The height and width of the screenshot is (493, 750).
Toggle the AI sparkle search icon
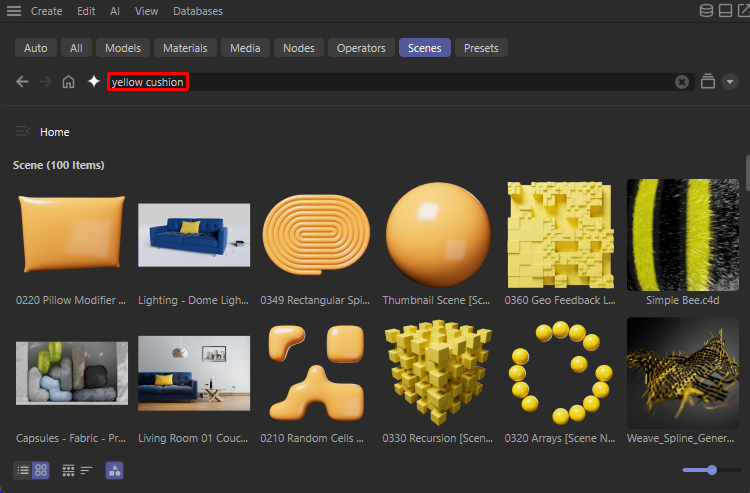coord(94,81)
